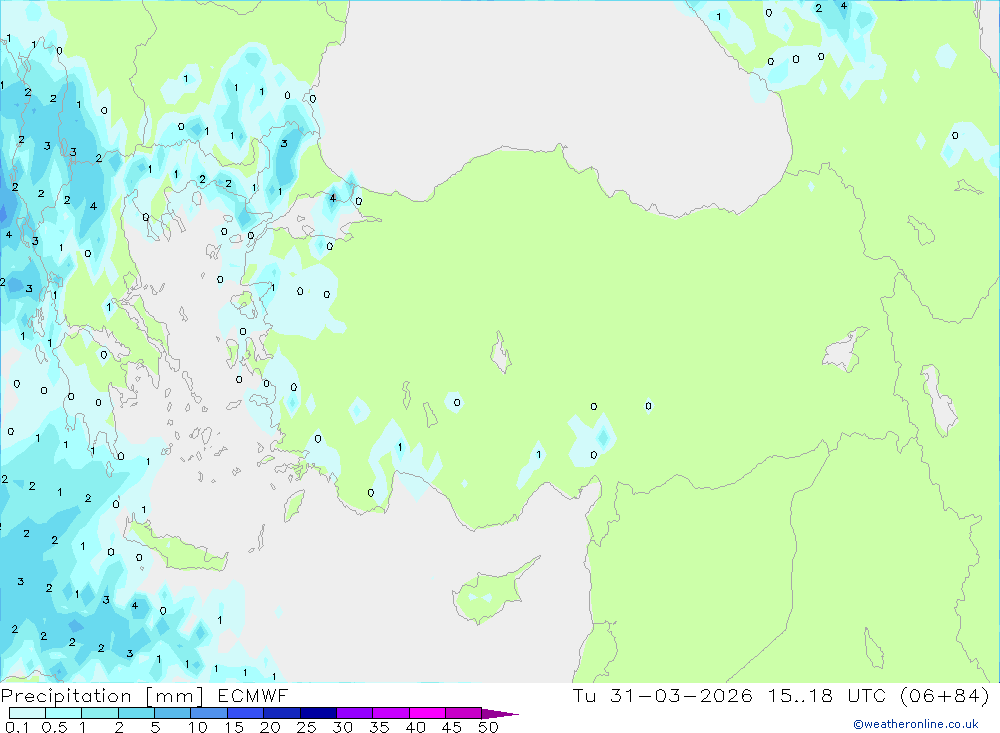Click the 0.5–1 mm legend color swatch
Image resolution: width=1000 pixels, height=733 pixels.
tap(64, 713)
